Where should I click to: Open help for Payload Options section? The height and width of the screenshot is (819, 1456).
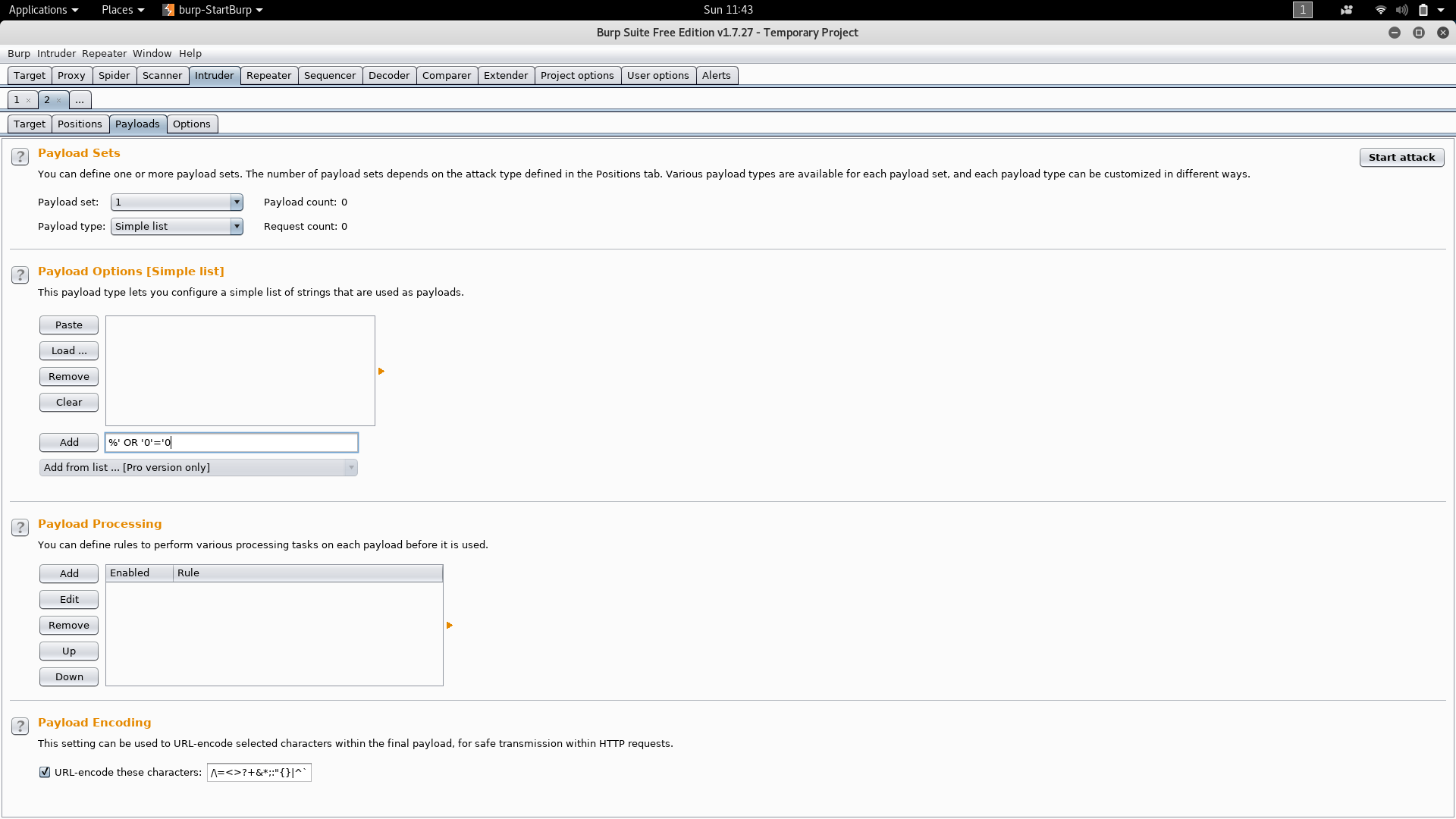pos(20,275)
